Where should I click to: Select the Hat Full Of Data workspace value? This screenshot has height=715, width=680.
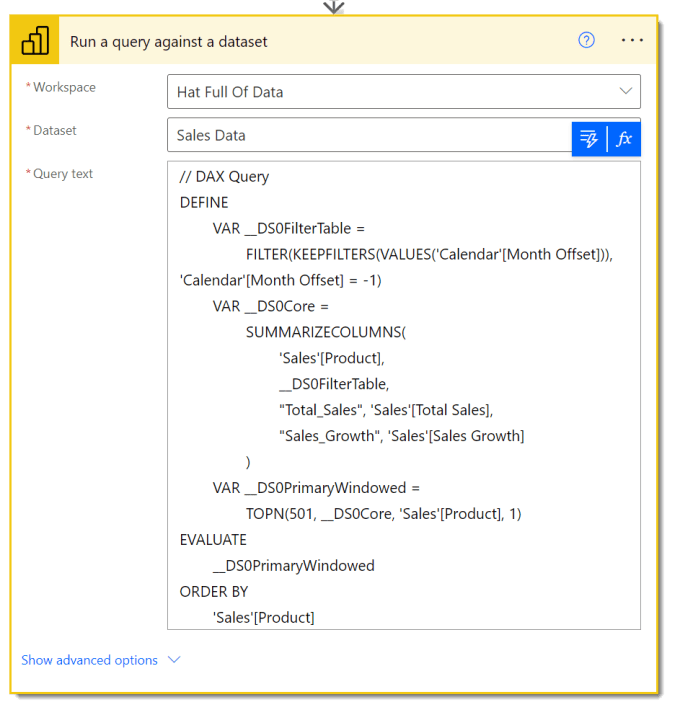tap(230, 92)
